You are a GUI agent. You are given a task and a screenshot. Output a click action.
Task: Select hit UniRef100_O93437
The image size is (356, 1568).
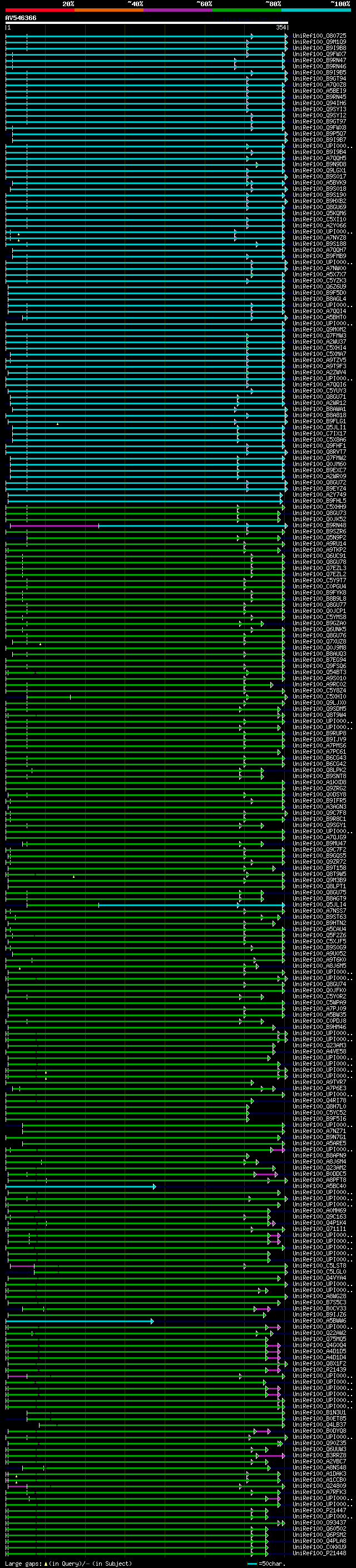point(319,1522)
